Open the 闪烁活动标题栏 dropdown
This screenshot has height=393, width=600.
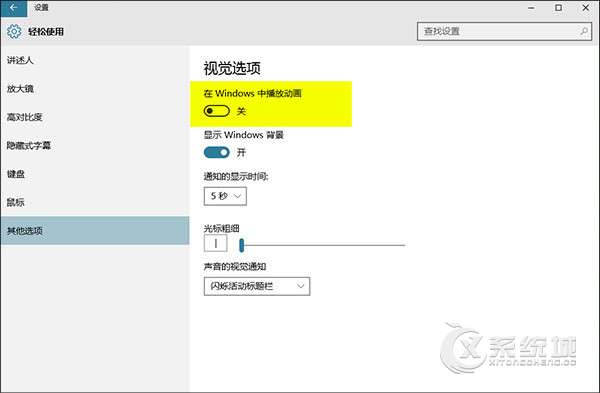pos(257,286)
